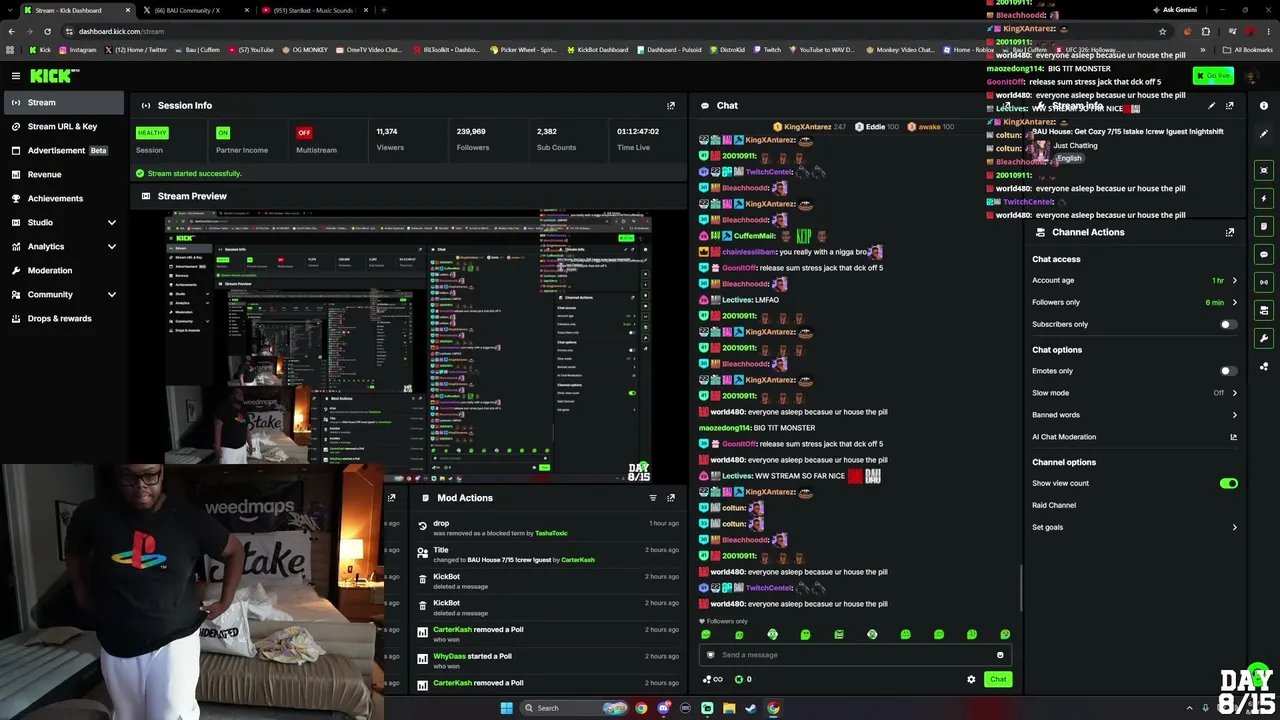
Task: Click the shield icon in the message box
Action: (711, 655)
